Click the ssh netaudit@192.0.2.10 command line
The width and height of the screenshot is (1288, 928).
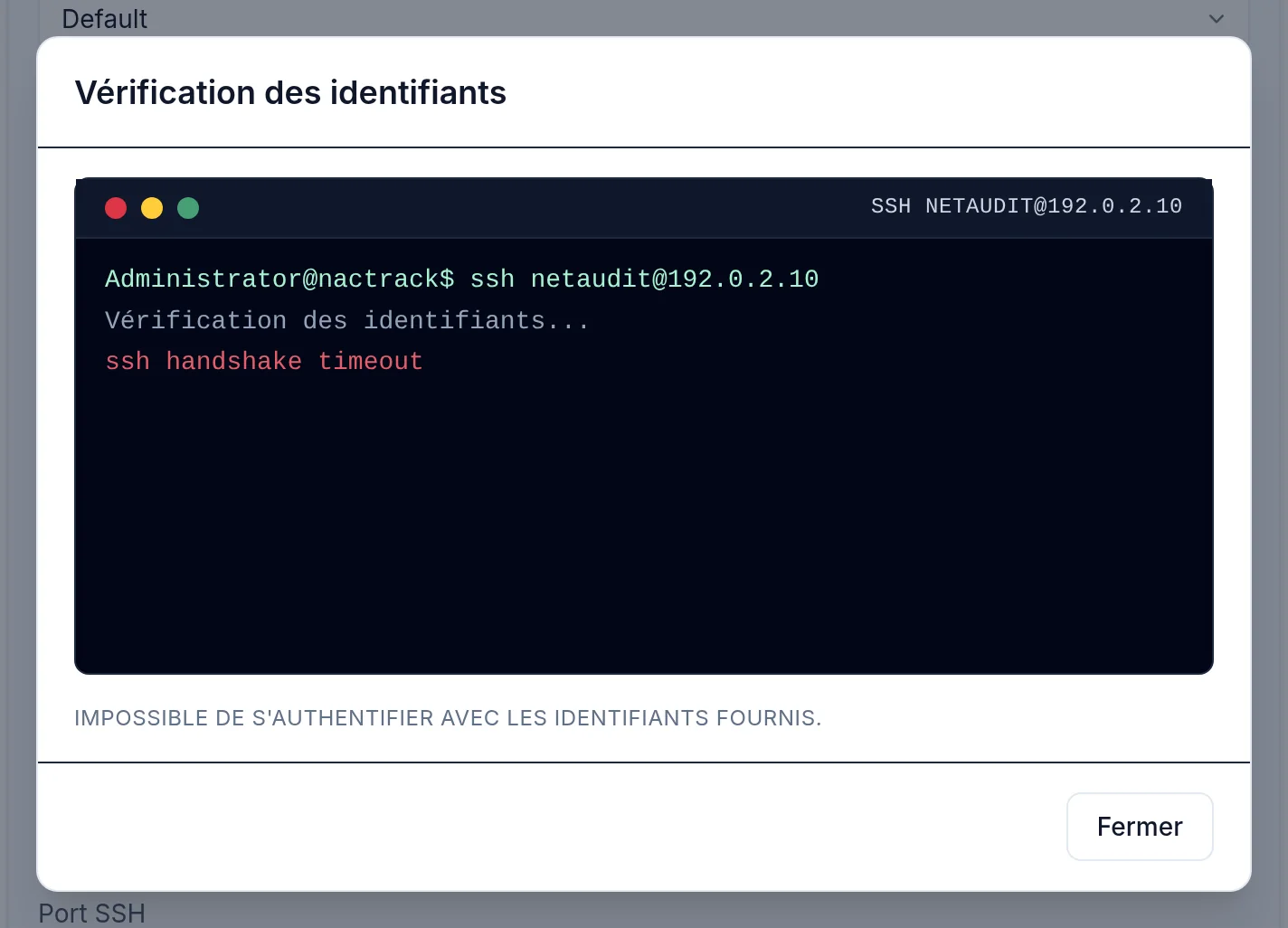(x=462, y=279)
